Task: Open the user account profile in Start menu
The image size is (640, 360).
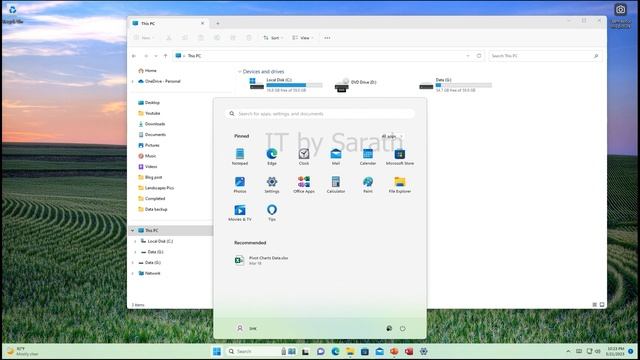Action: 247,328
